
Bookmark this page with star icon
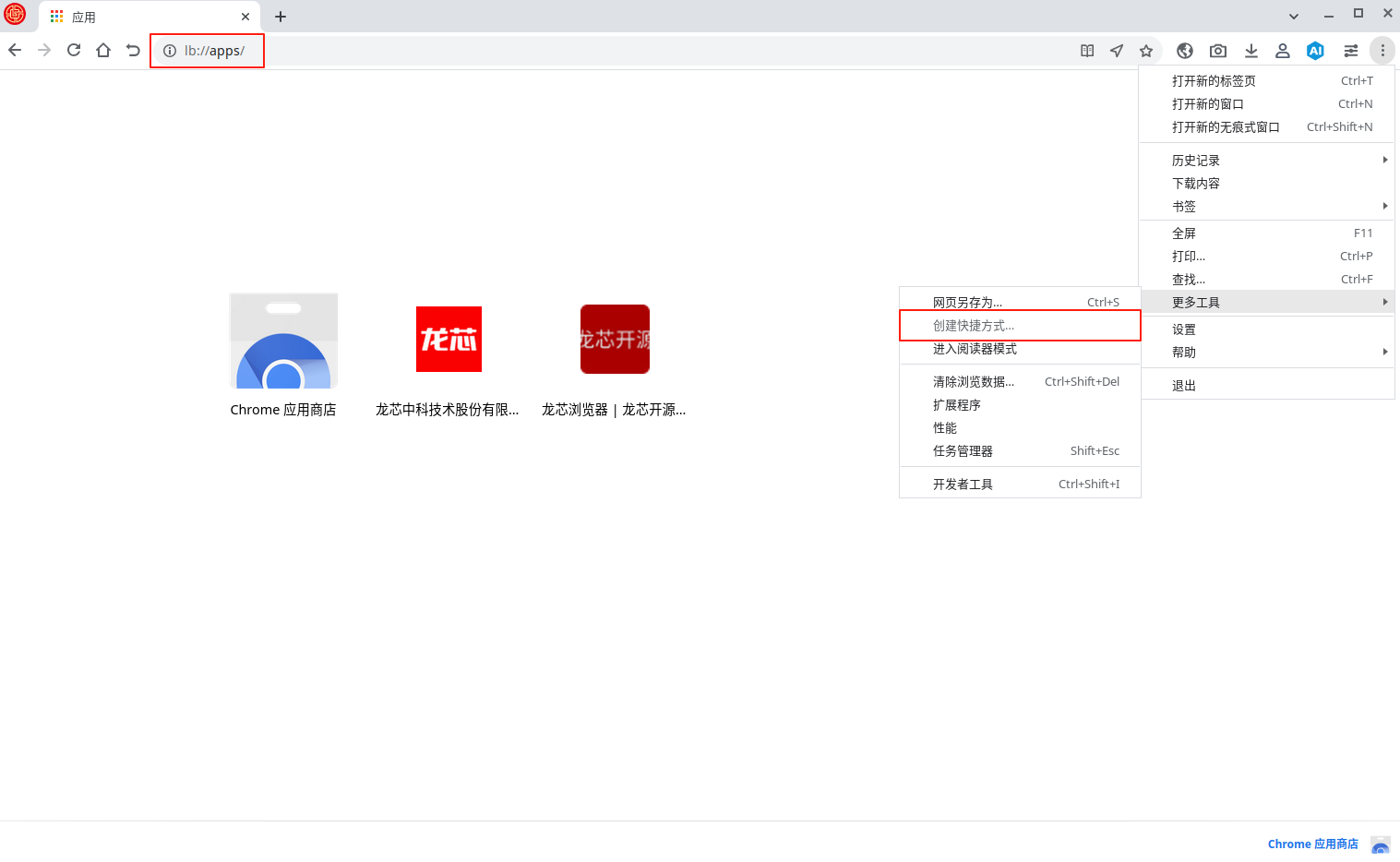pos(1146,51)
